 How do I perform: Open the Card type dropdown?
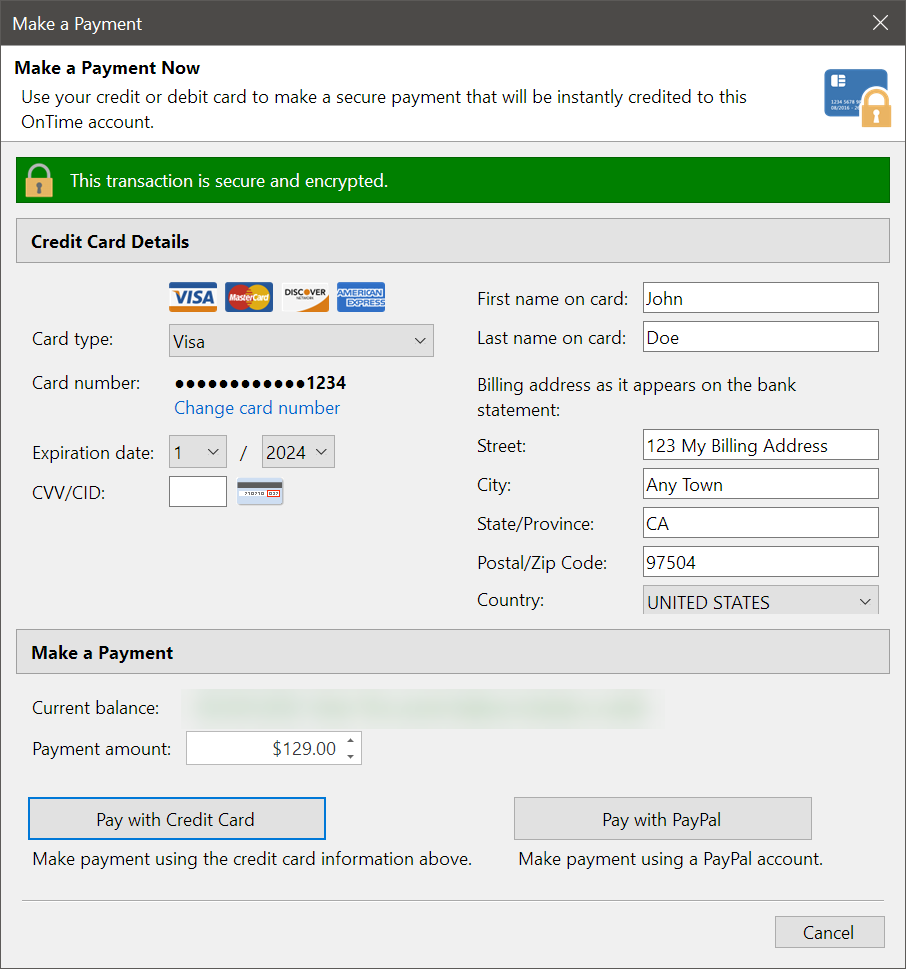click(x=302, y=341)
